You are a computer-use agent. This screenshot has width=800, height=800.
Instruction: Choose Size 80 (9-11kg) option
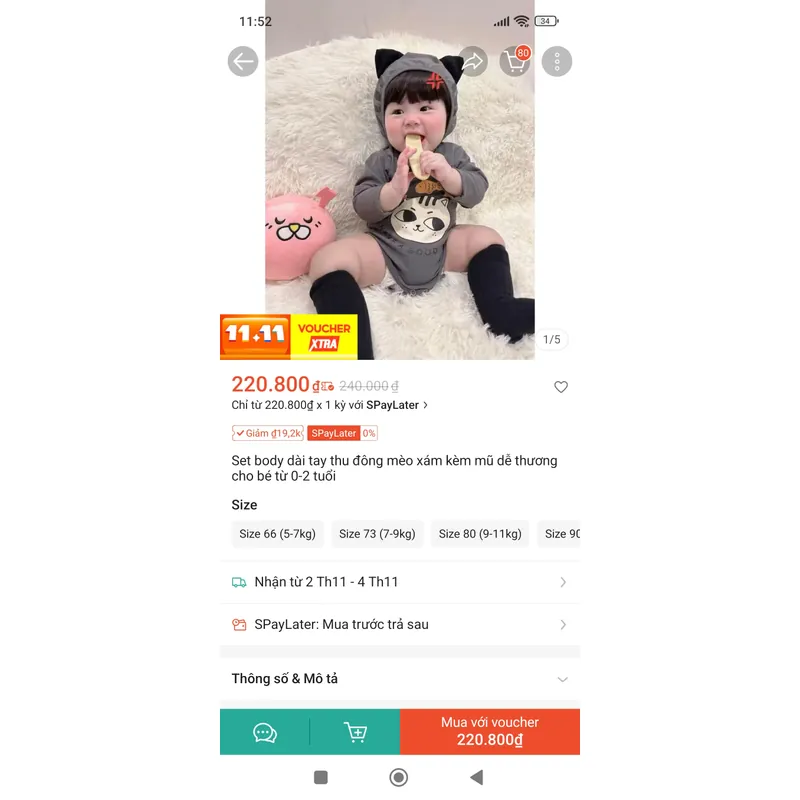[480, 534]
